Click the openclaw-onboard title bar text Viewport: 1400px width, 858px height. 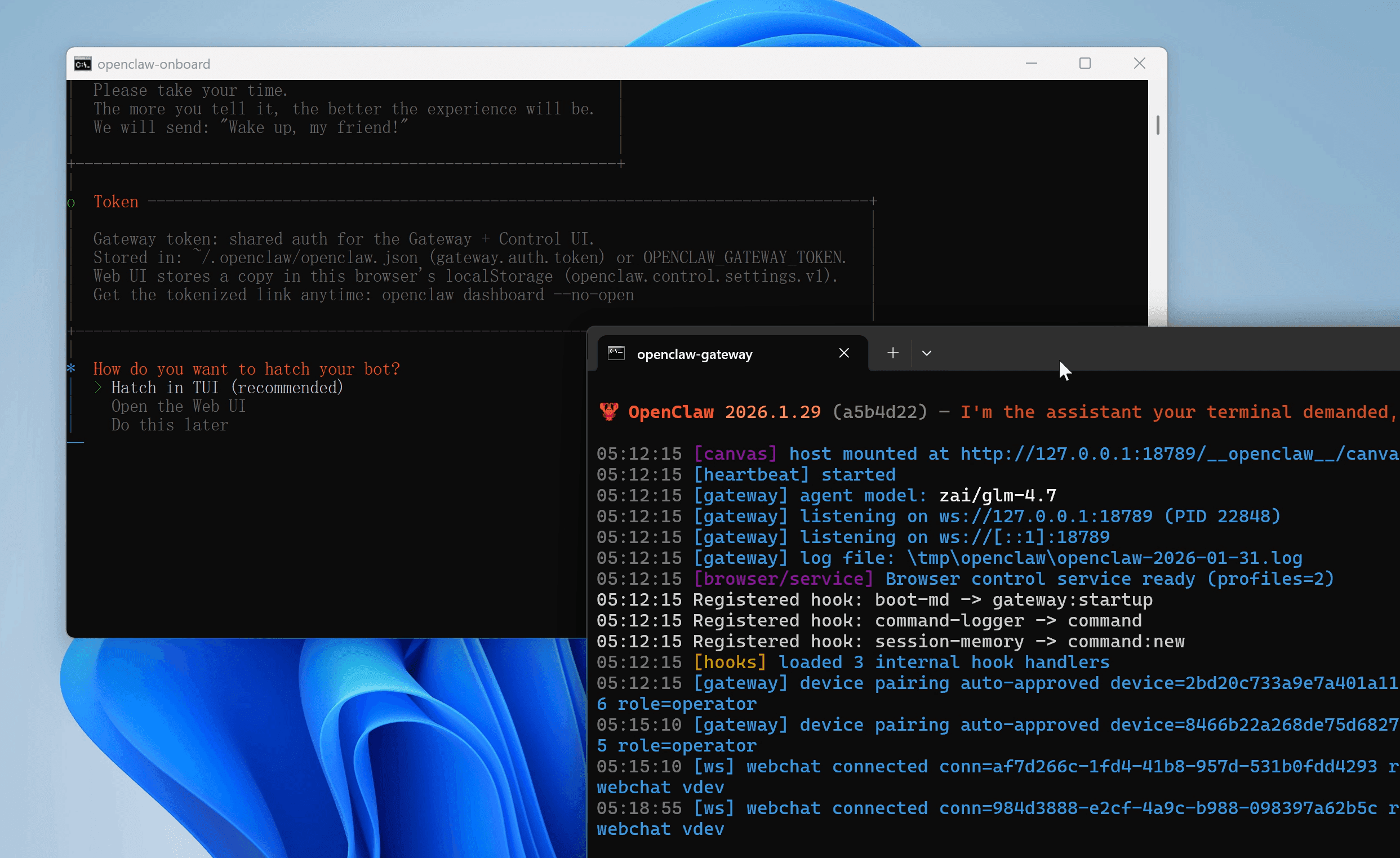153,64
